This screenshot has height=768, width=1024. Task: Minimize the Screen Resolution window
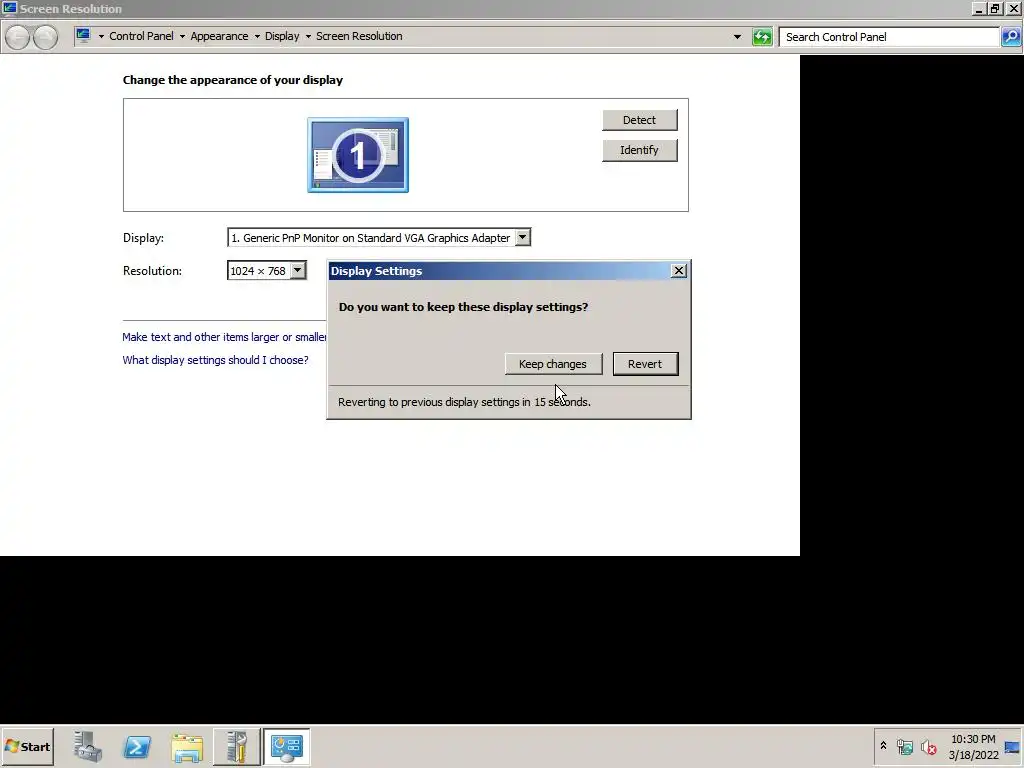point(978,8)
